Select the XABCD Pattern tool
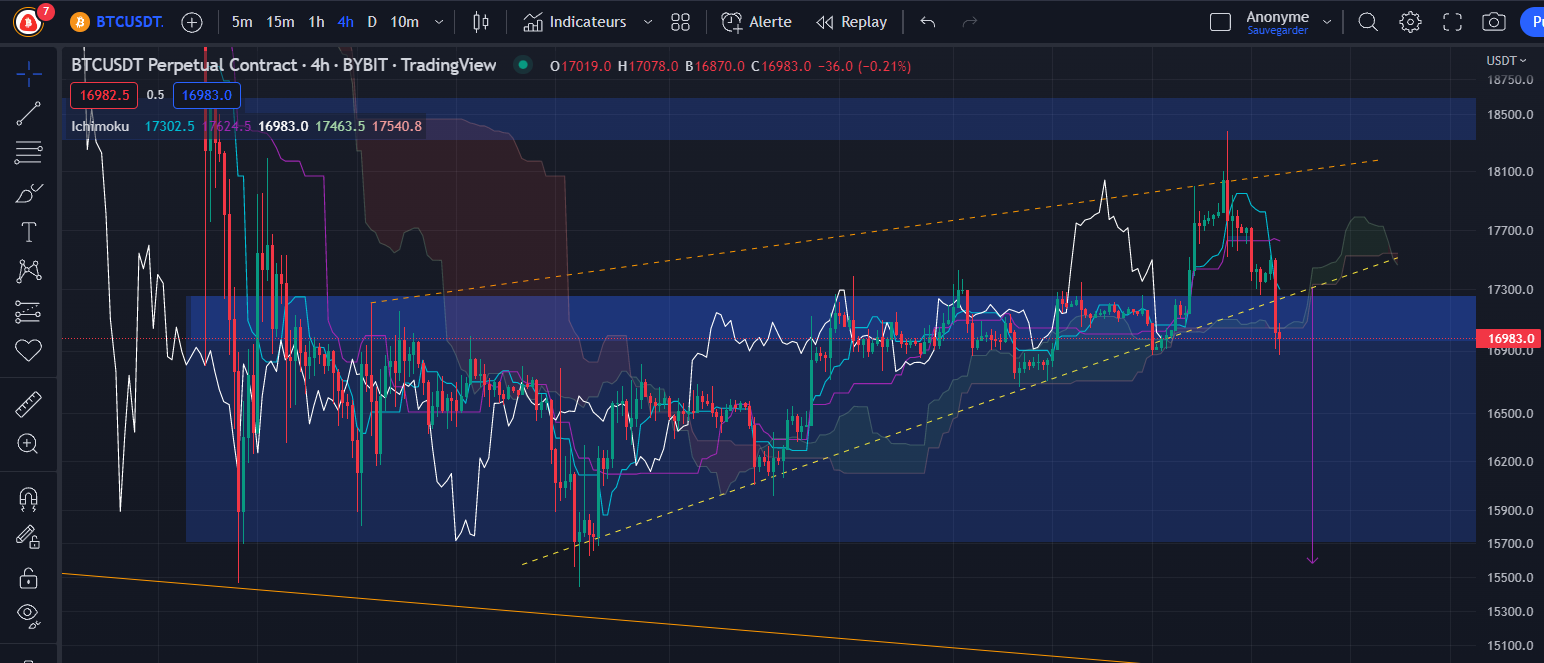Viewport: 1544px width, 663px height. pos(28,271)
